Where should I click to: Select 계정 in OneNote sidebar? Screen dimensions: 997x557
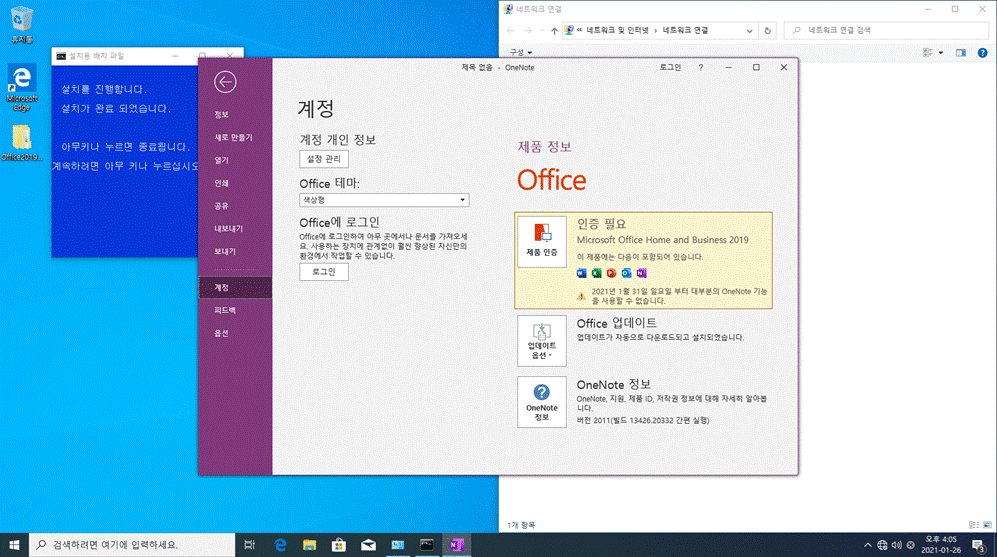235,287
